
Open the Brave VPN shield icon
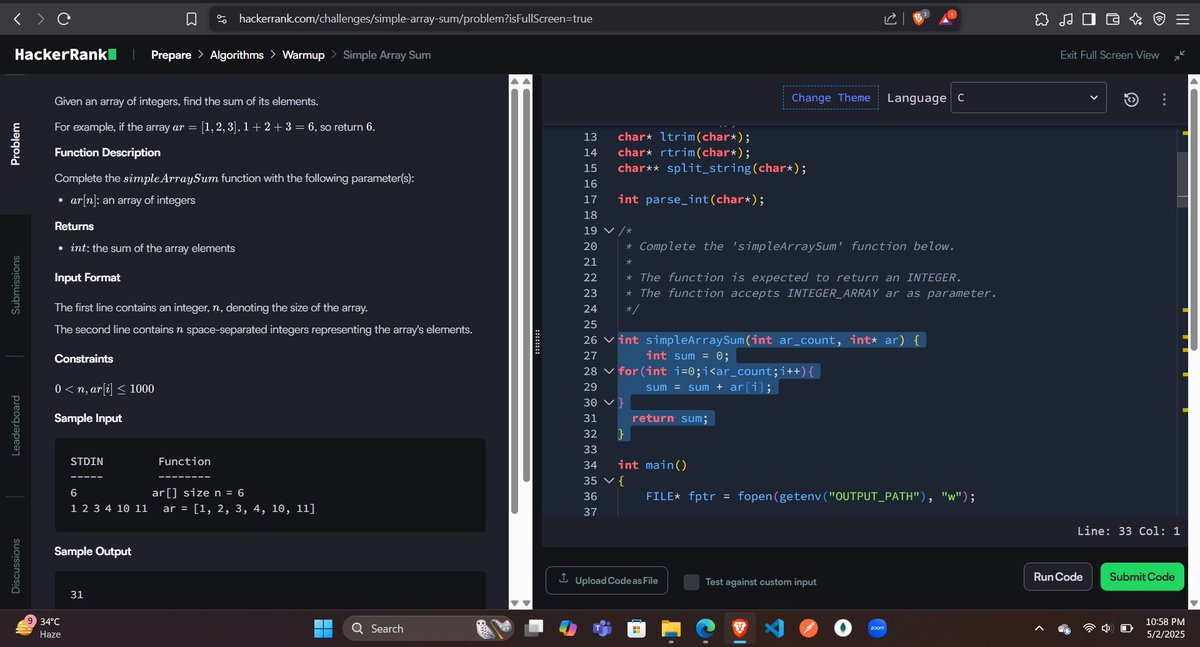click(1158, 19)
